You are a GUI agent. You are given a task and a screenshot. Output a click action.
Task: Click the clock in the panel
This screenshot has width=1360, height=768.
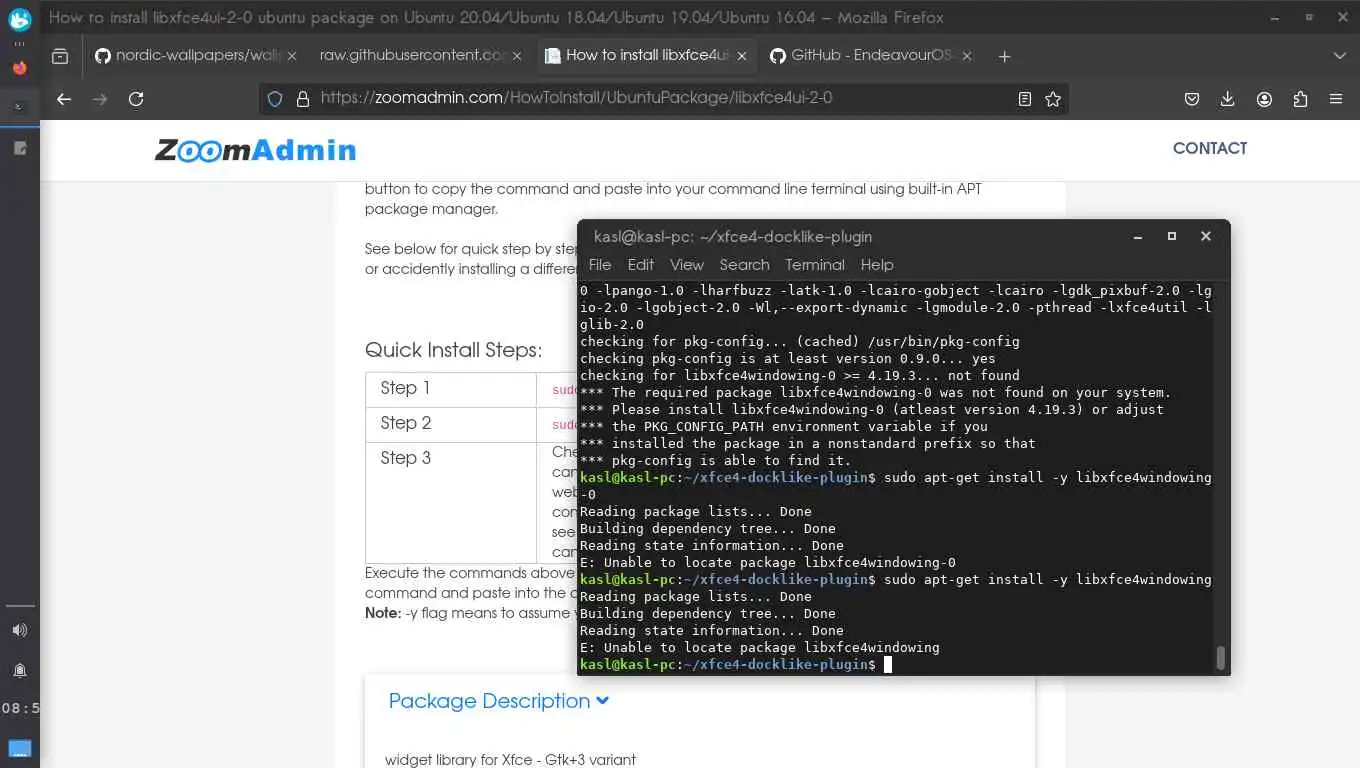pos(20,708)
